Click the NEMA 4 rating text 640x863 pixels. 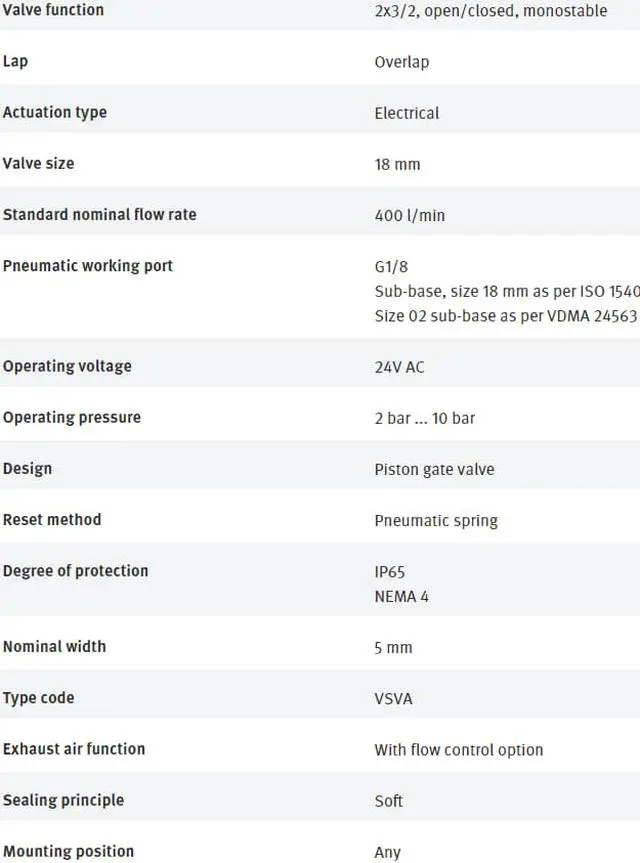401,597
